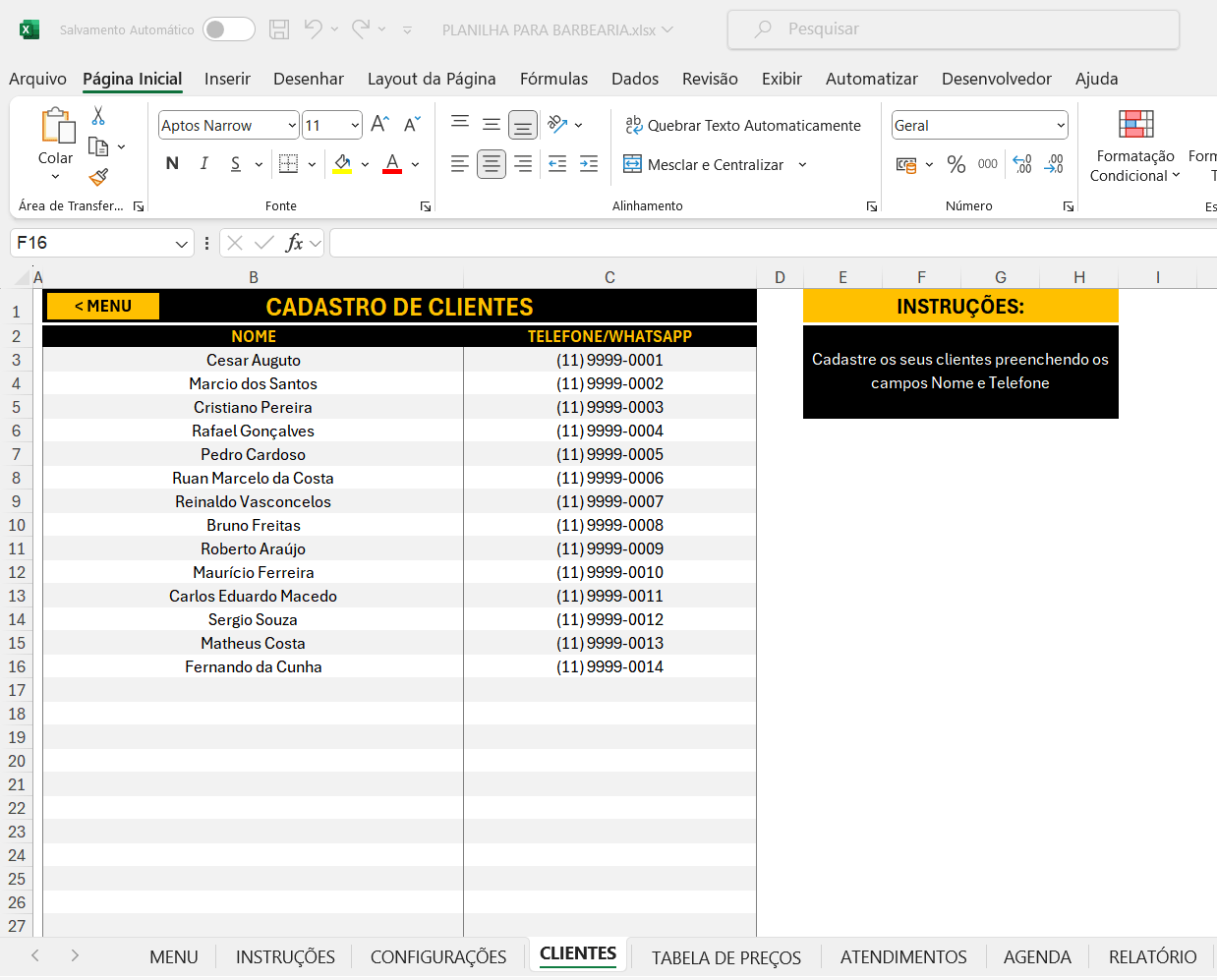Expand the Name Box dropdown arrow
The image size is (1217, 980).
pyautogui.click(x=181, y=243)
